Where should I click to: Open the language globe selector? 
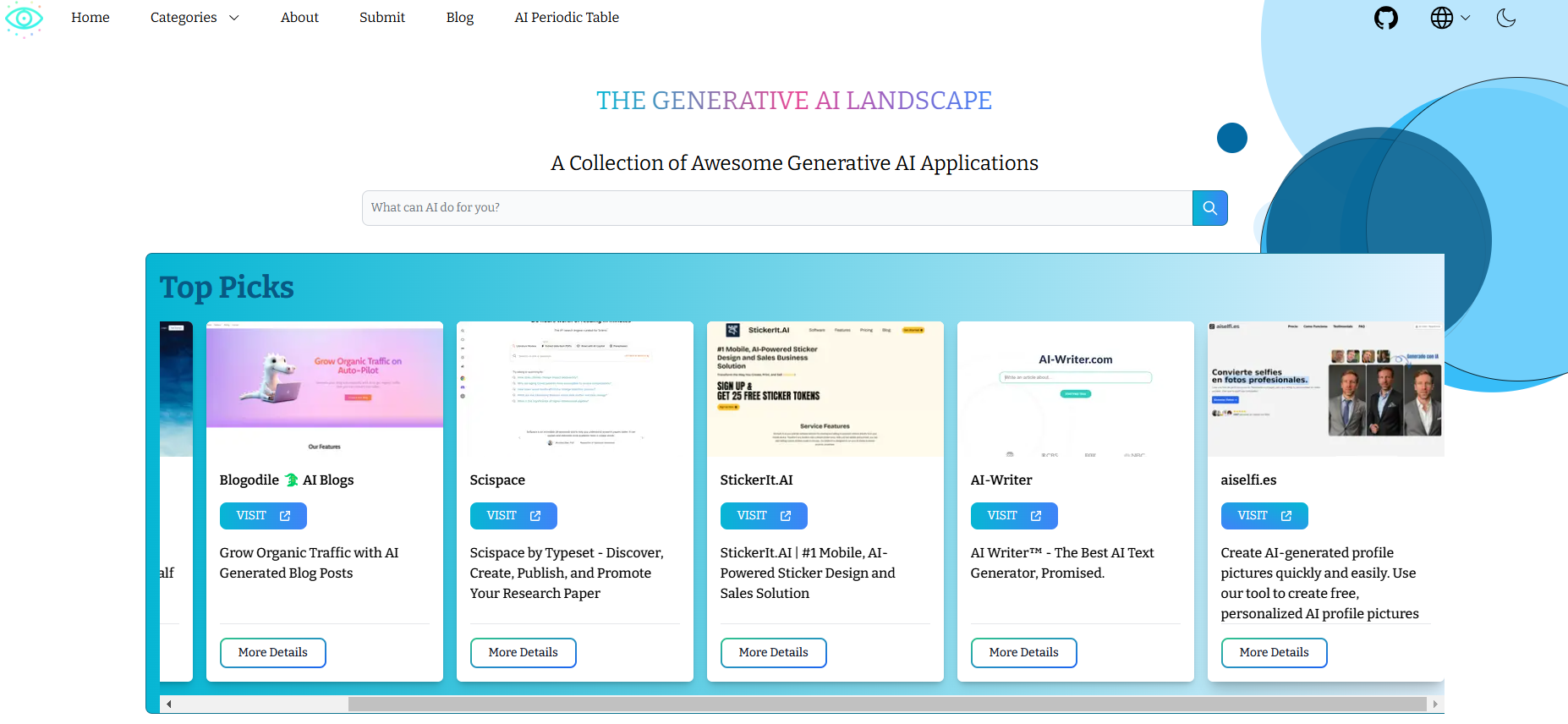(x=1450, y=18)
